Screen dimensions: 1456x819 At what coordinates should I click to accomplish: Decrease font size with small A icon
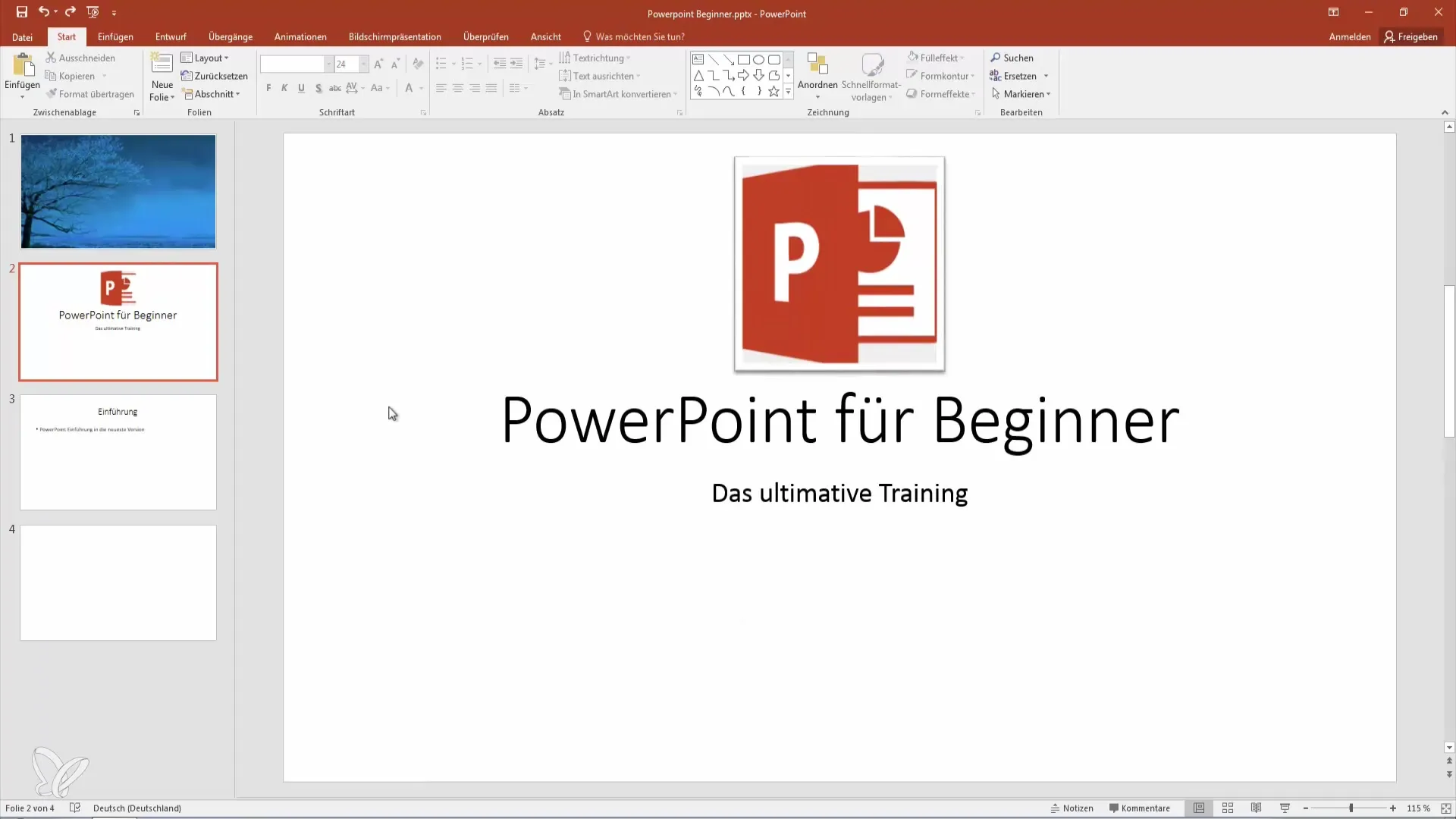point(395,64)
